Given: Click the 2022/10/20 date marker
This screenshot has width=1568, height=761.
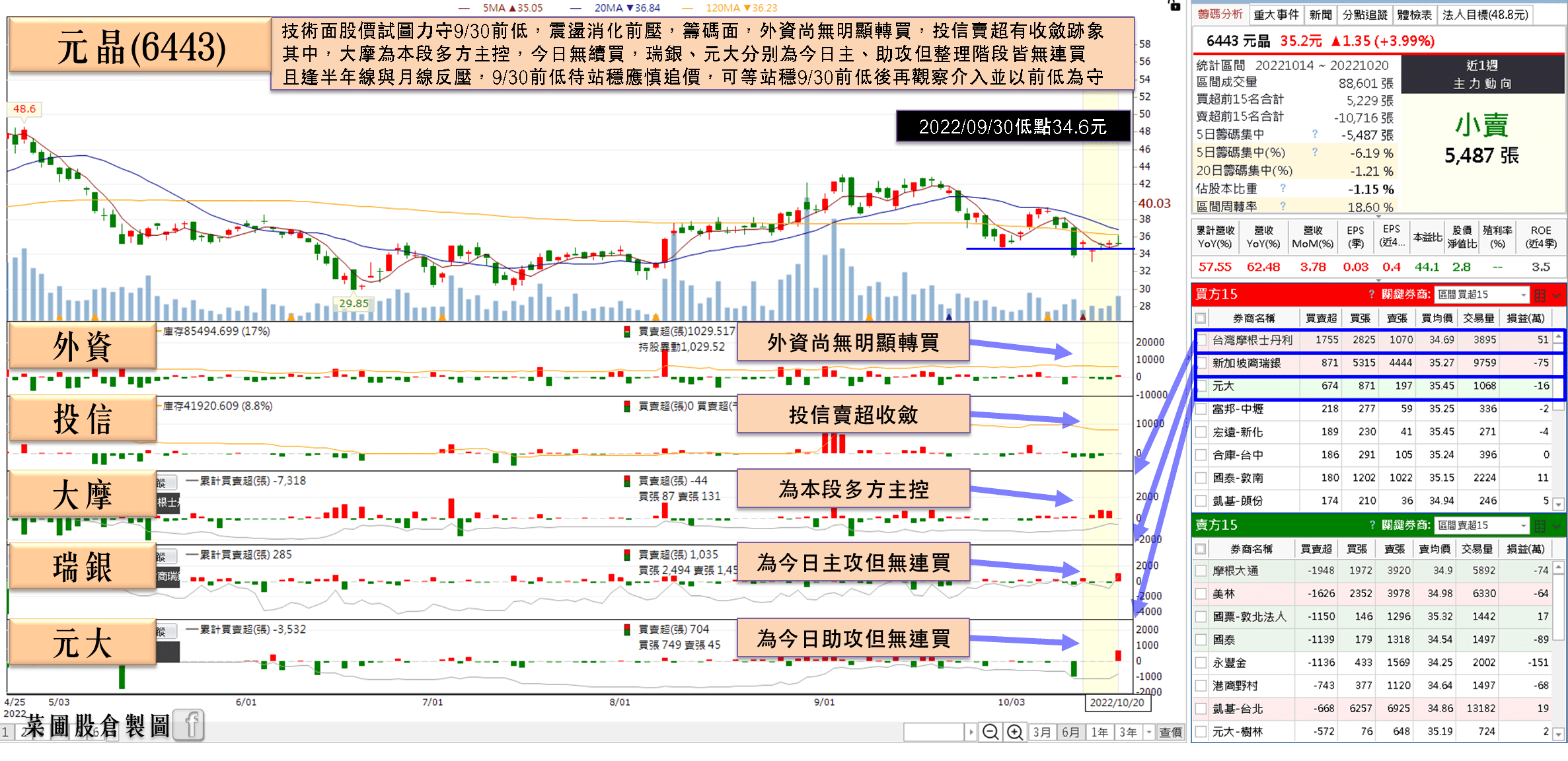Looking at the screenshot, I should (1117, 702).
